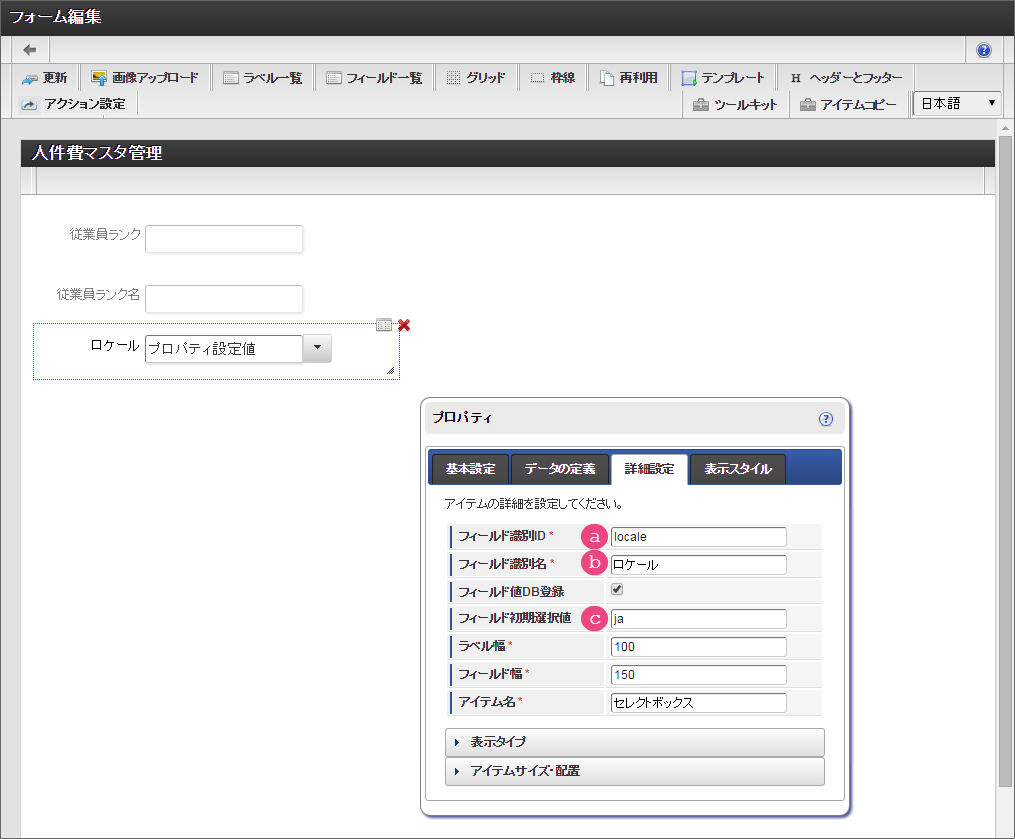Open the help icon in top bar
This screenshot has height=839, width=1015.
984,50
